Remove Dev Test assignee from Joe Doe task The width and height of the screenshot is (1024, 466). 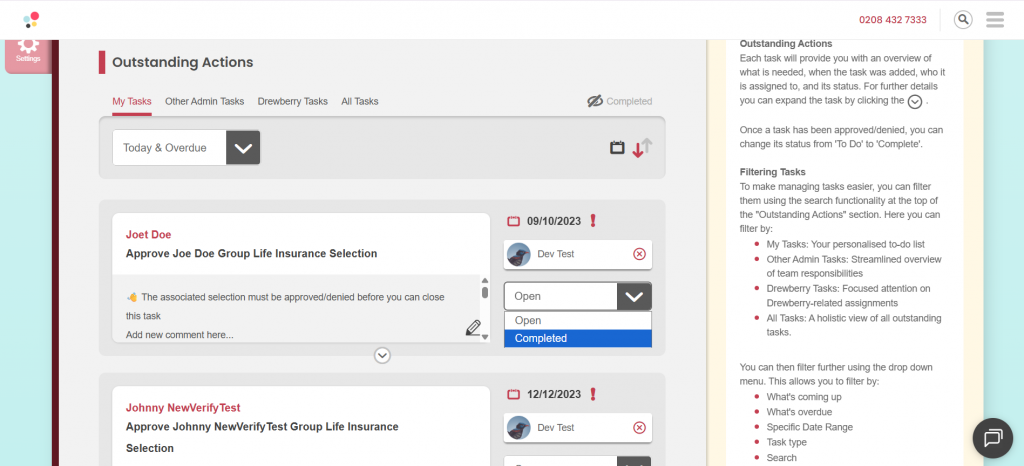[639, 254]
